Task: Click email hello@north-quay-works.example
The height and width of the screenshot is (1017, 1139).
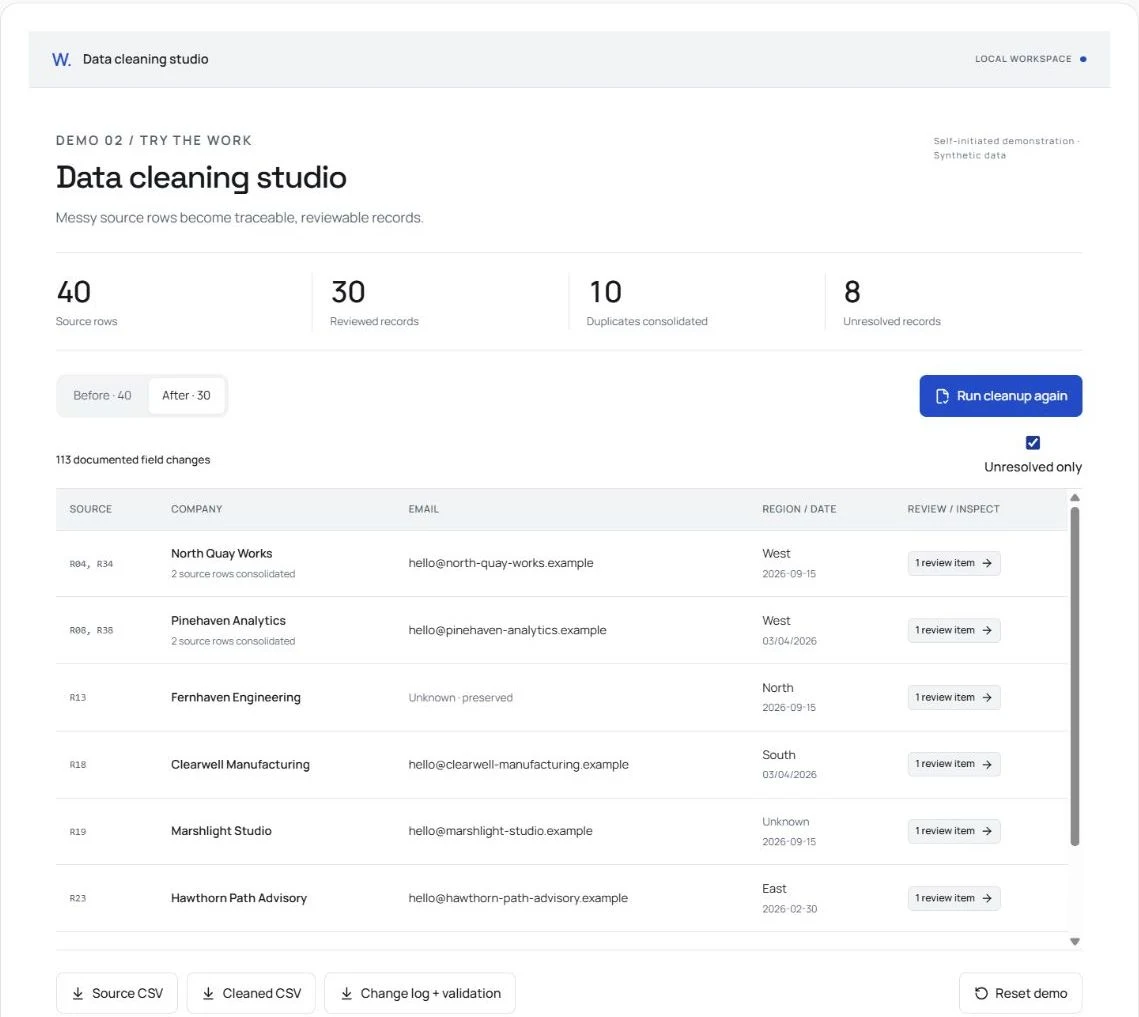Action: (500, 563)
